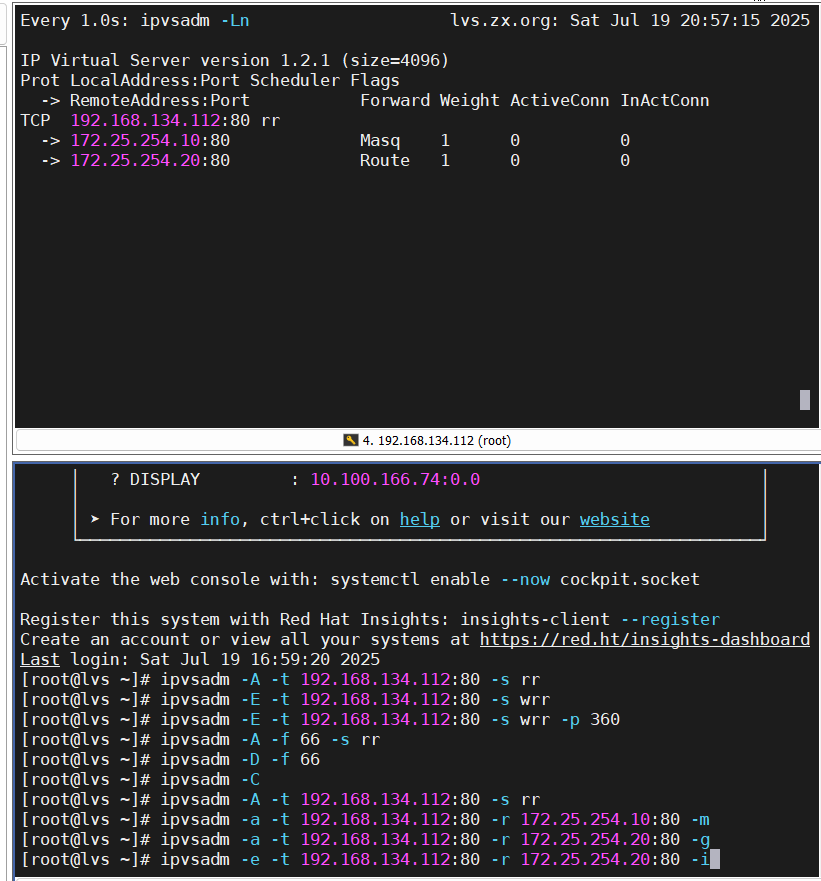The width and height of the screenshot is (821, 881).
Task: Click the "Masq" forward method value
Action: [380, 140]
